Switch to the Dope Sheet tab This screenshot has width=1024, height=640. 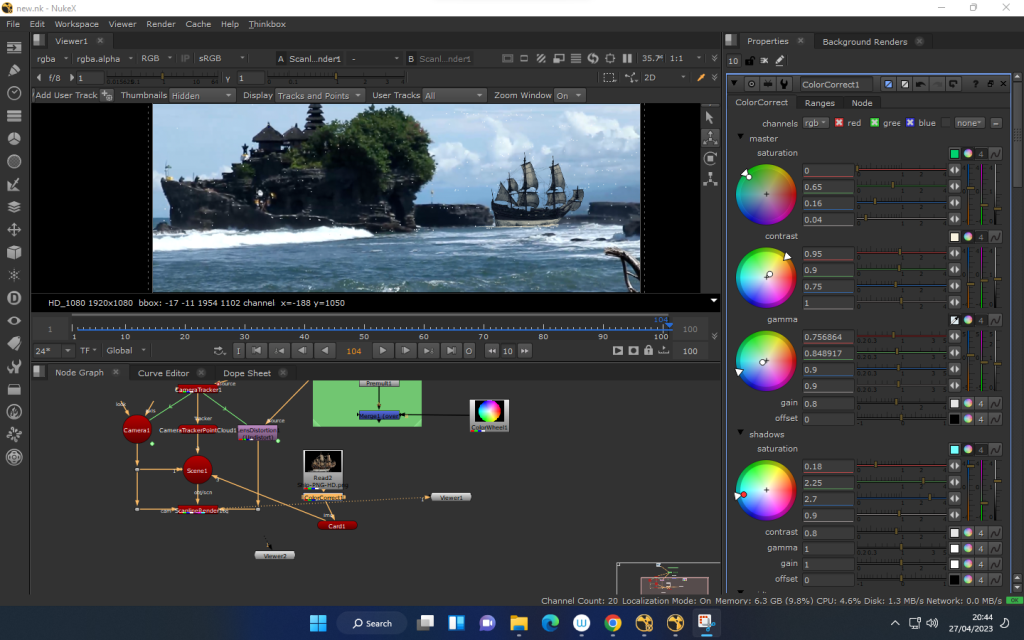(x=247, y=373)
